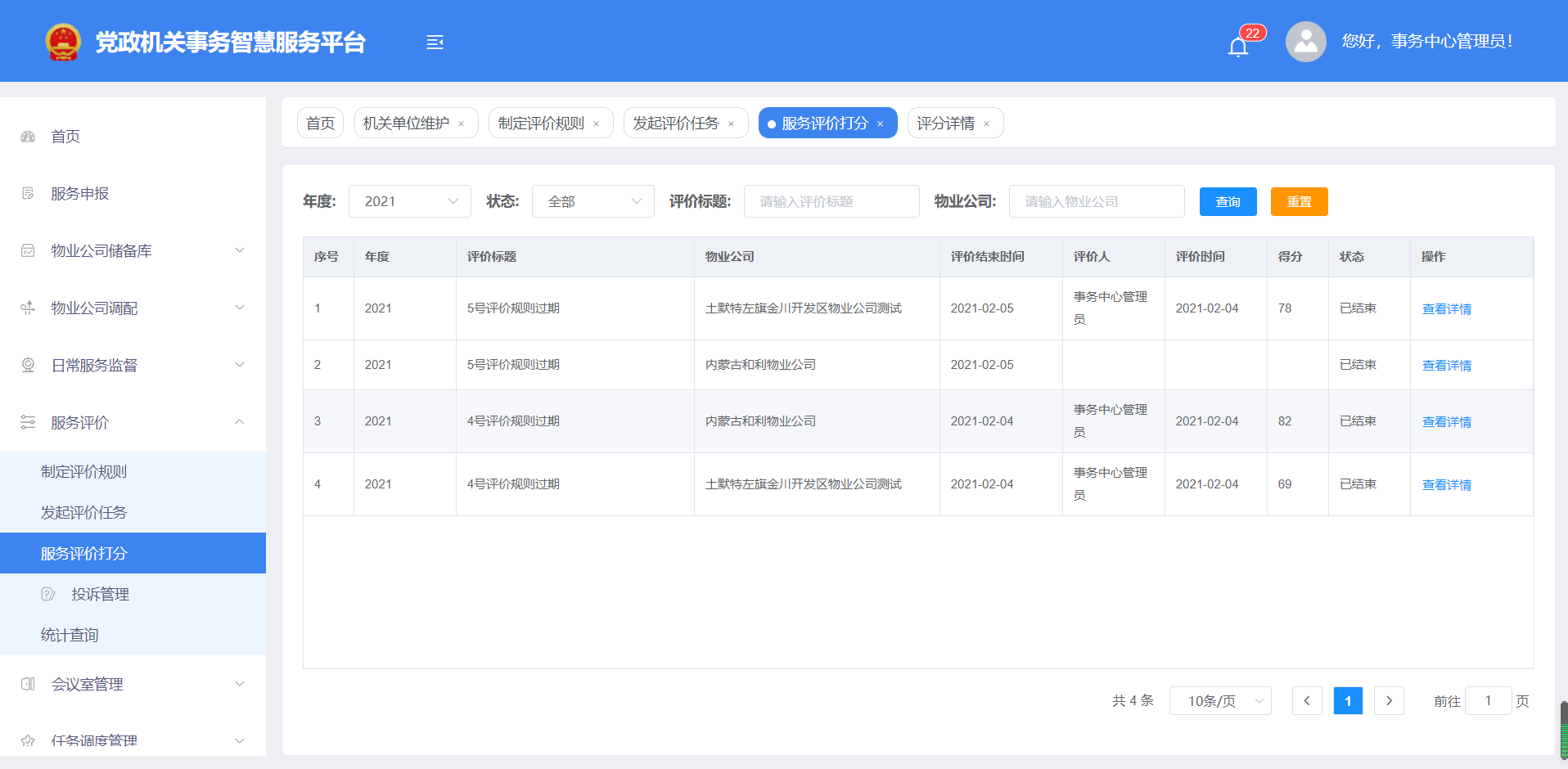Collapse the 服务评价 sidebar menu

pyautogui.click(x=133, y=422)
